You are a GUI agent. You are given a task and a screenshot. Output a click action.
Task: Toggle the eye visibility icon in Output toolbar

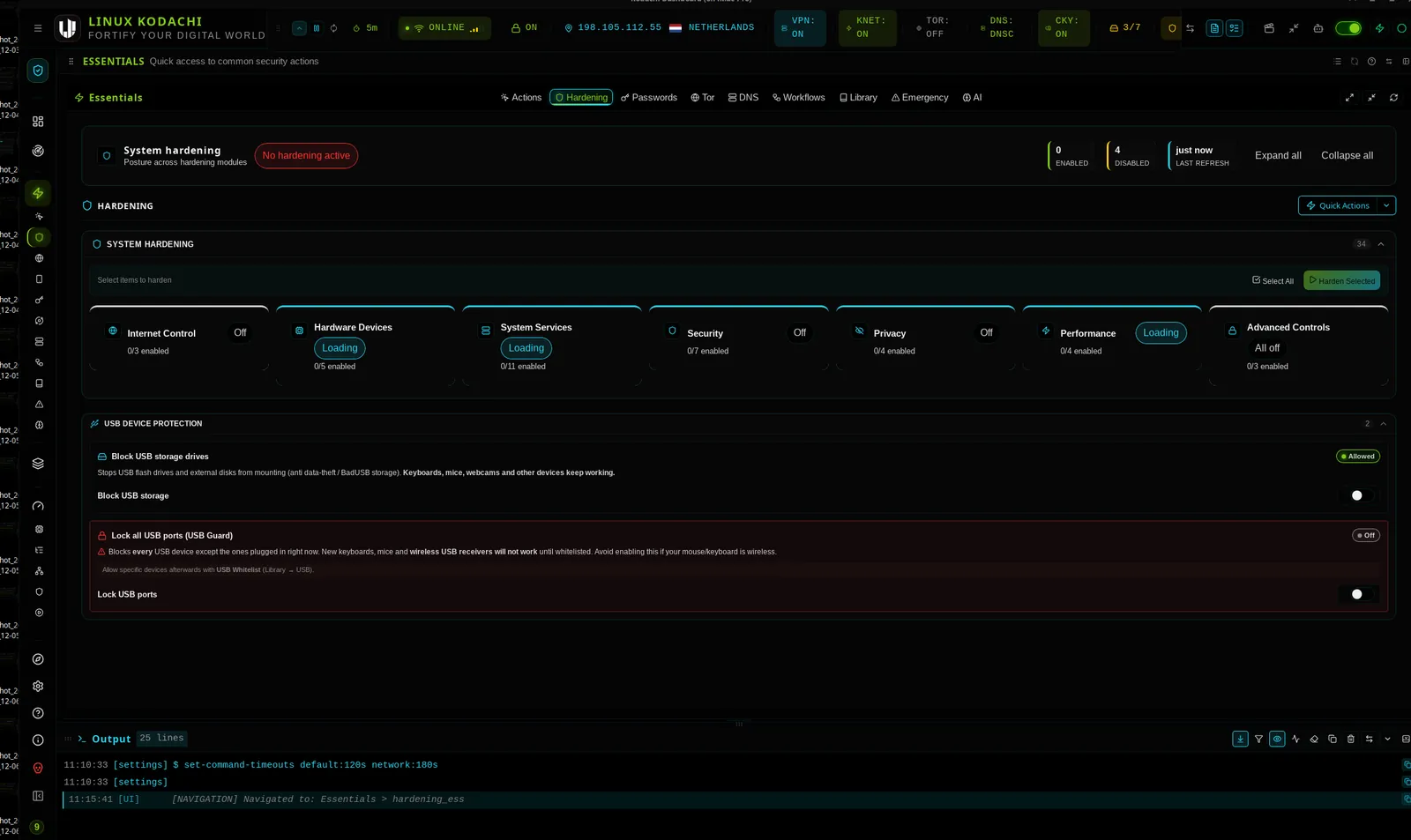coord(1277,740)
